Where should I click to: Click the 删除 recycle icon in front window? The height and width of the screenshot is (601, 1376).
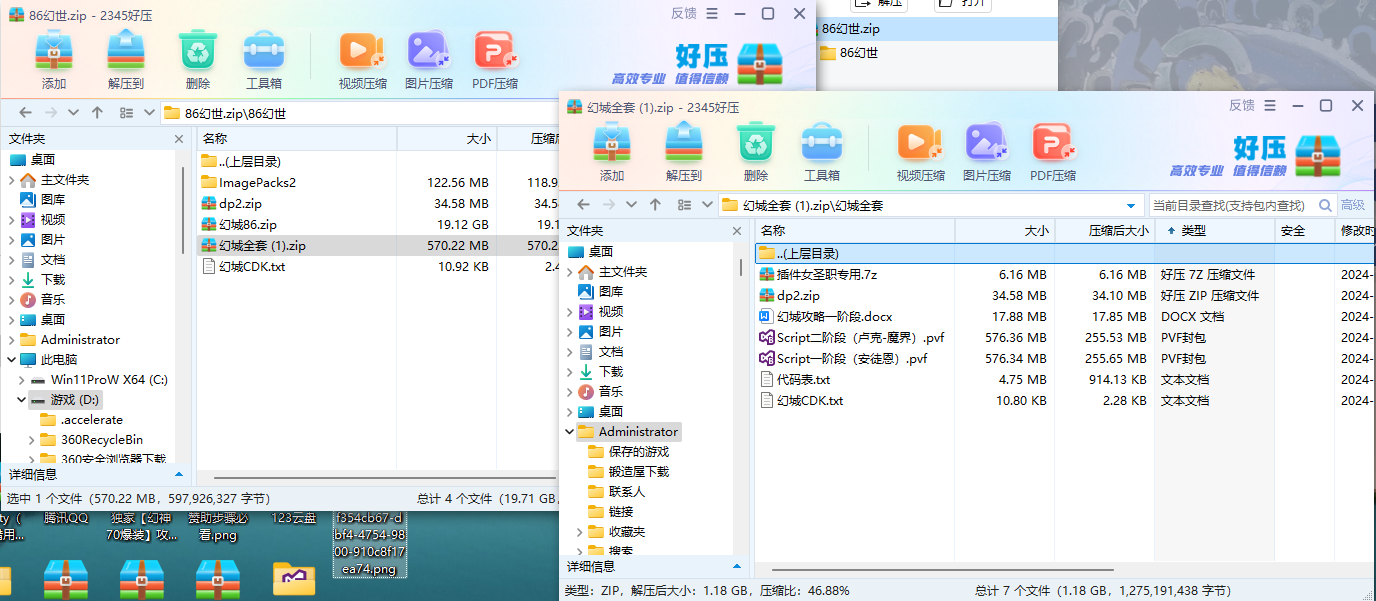point(756,152)
